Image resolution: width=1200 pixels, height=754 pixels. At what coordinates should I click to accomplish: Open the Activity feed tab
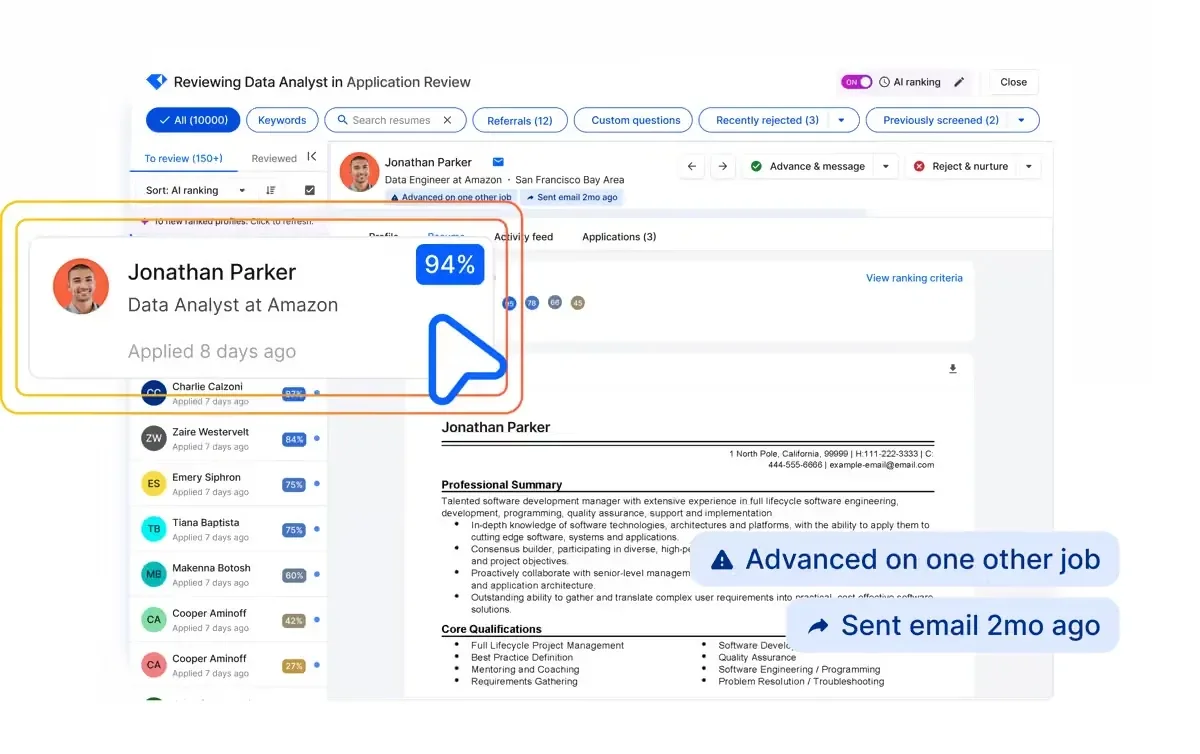point(523,237)
